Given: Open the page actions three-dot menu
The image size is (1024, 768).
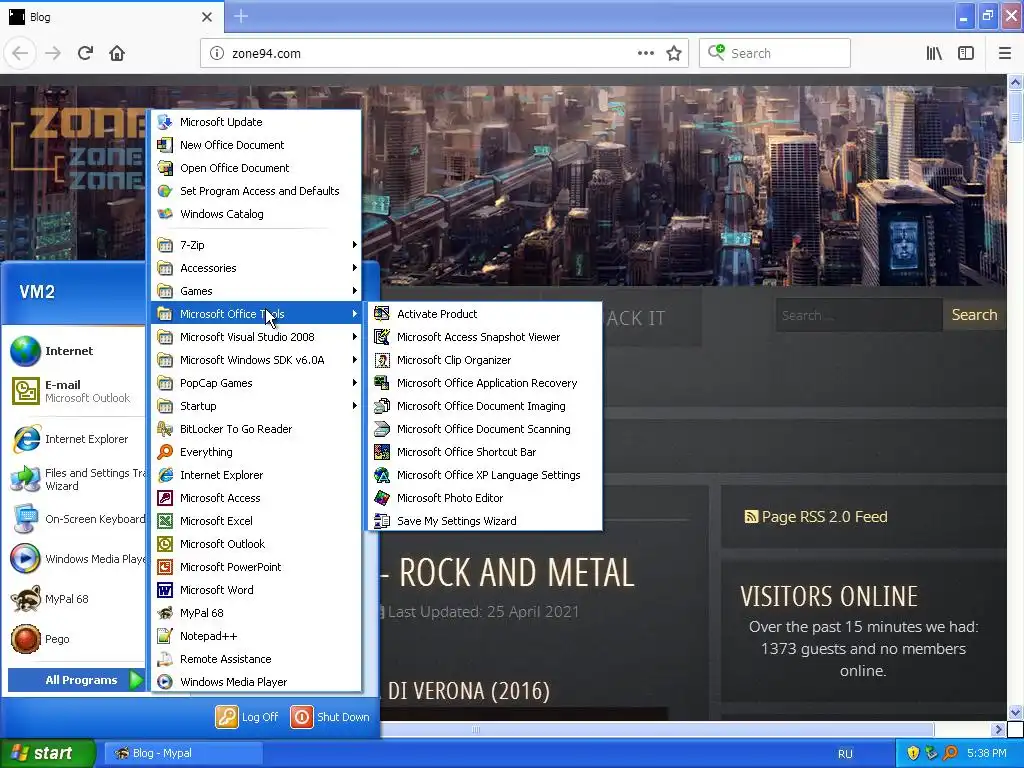Looking at the screenshot, I should click(646, 54).
